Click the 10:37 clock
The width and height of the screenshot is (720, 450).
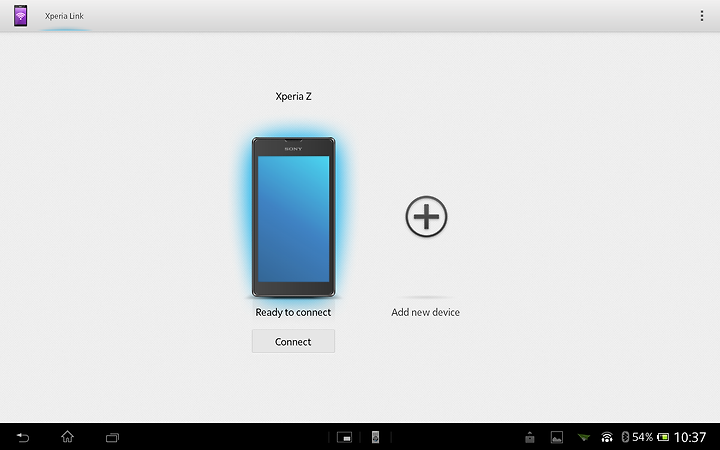click(690, 437)
